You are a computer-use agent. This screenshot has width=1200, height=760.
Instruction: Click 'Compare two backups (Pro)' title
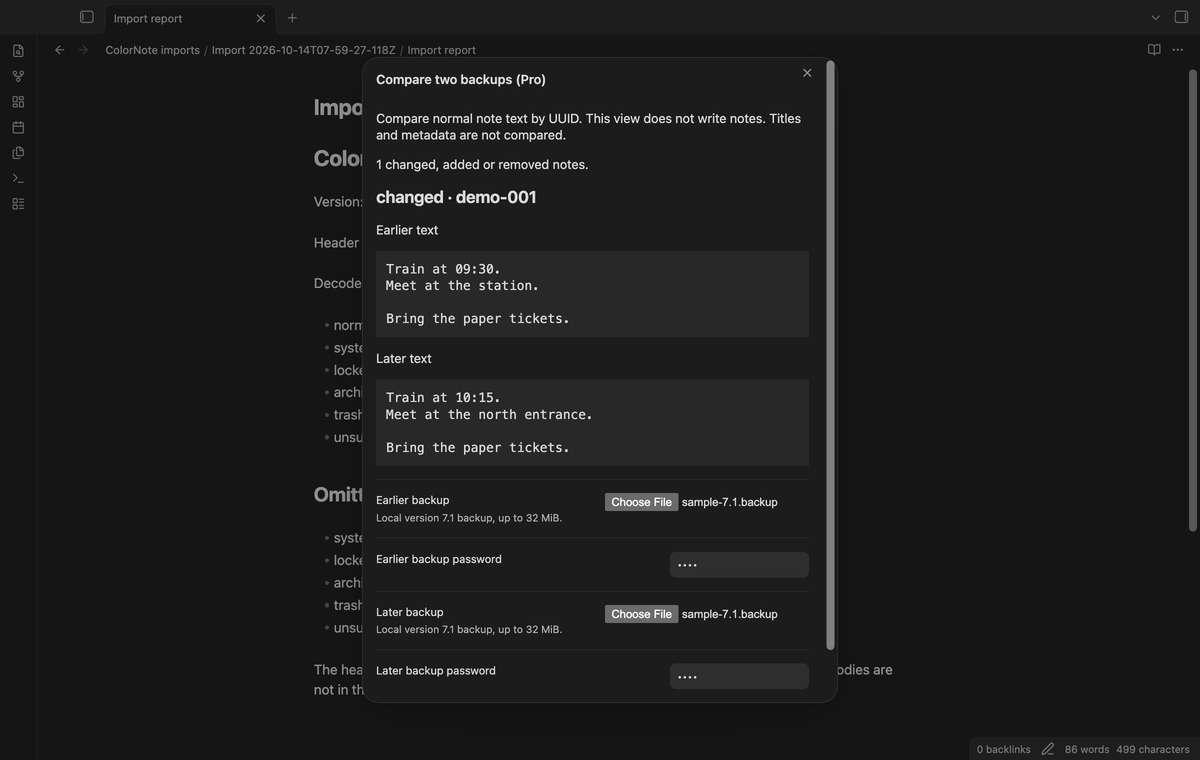point(461,80)
